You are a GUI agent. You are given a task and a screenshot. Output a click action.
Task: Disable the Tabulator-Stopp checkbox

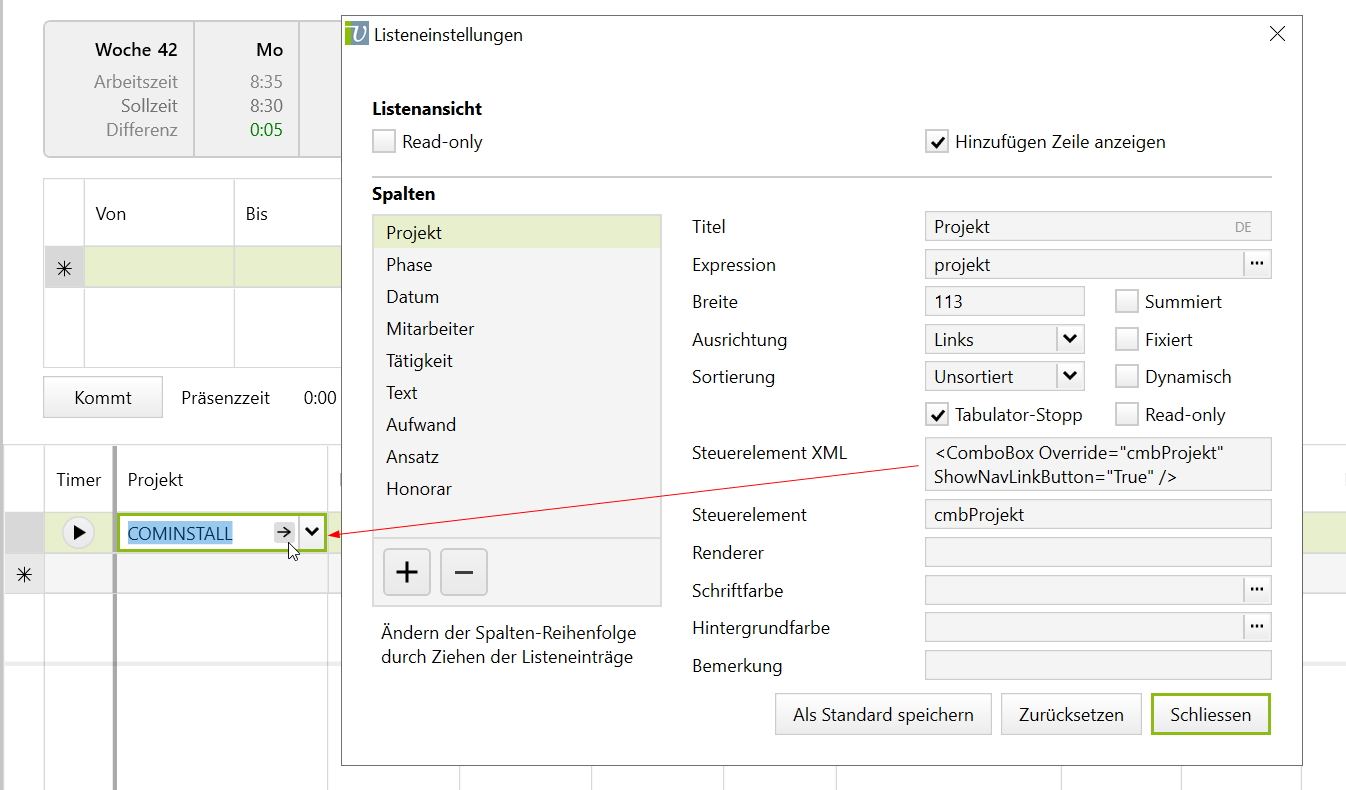937,414
